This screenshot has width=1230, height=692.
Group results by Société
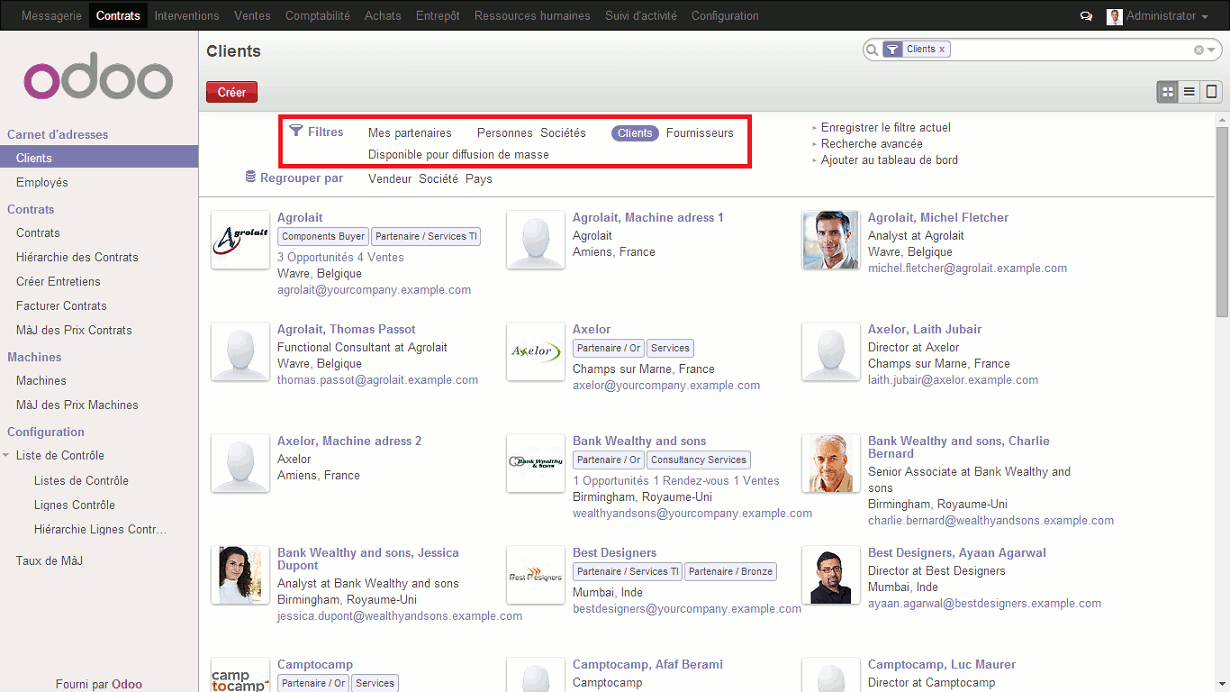pos(439,179)
